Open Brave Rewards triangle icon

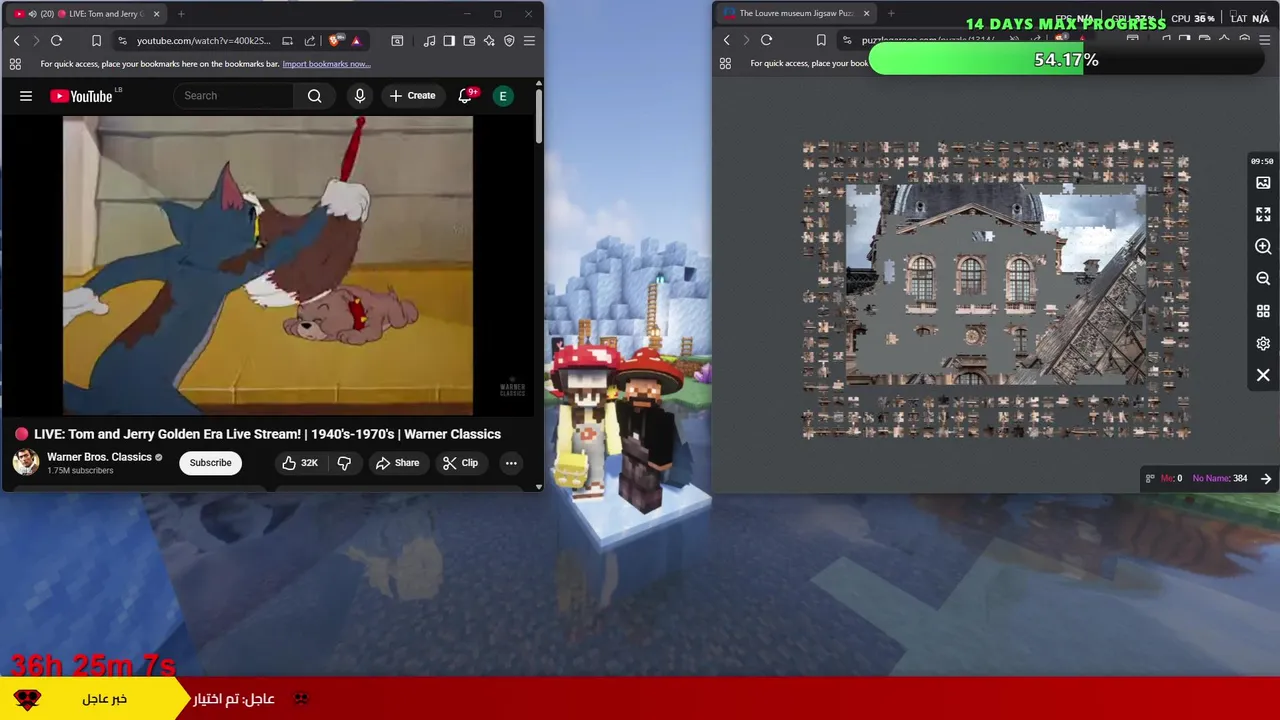pos(356,40)
